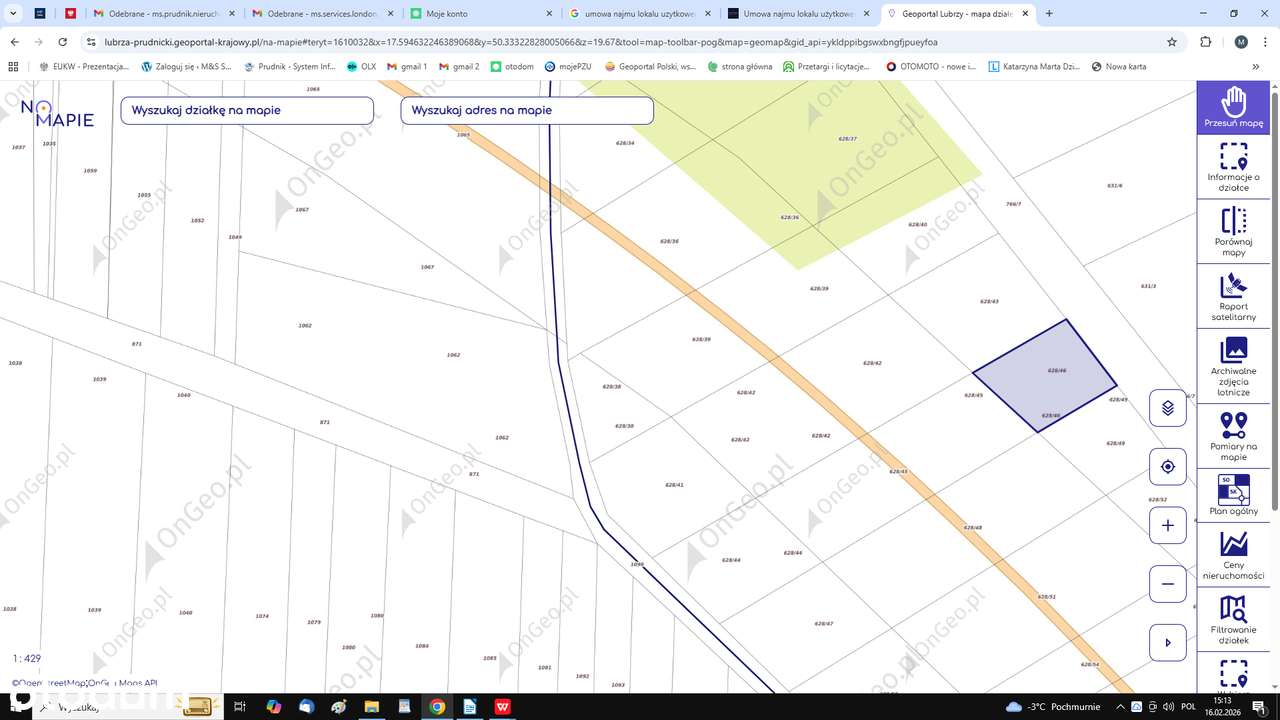
Task: Open Informacje o działce tool
Action: [1233, 168]
